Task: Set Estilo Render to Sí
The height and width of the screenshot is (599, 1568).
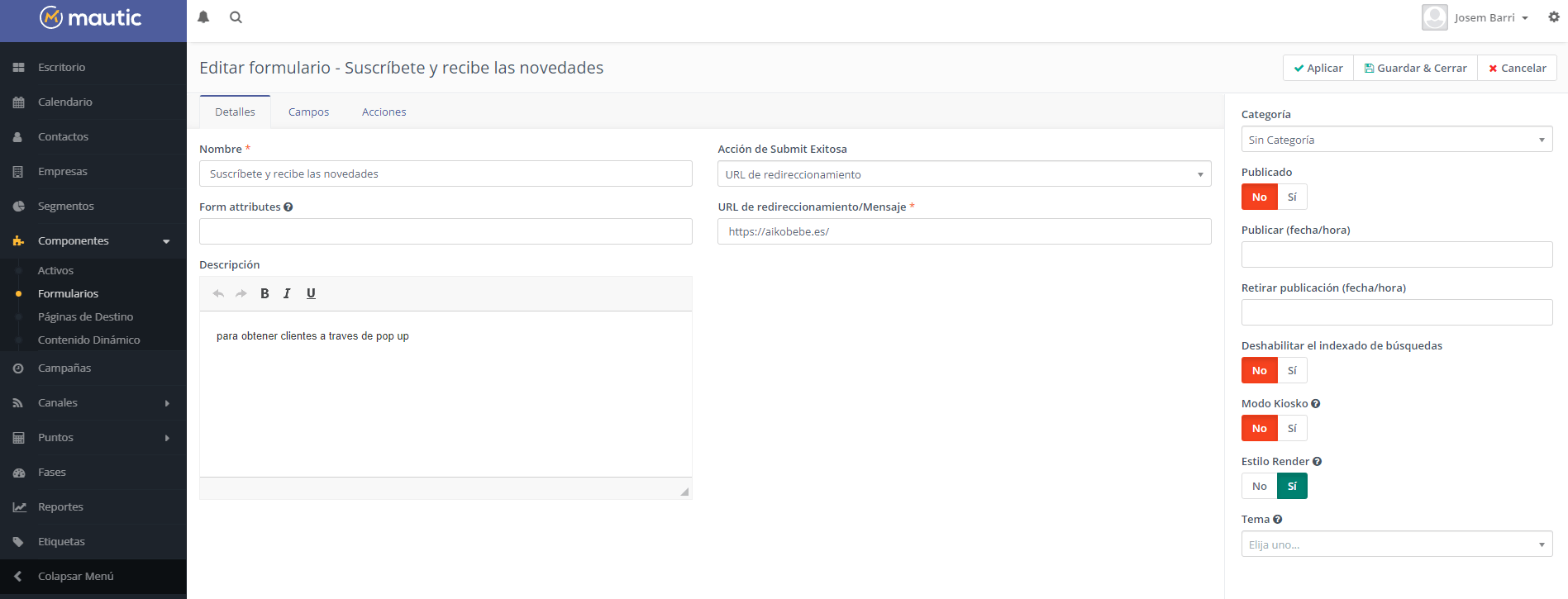Action: [1293, 486]
